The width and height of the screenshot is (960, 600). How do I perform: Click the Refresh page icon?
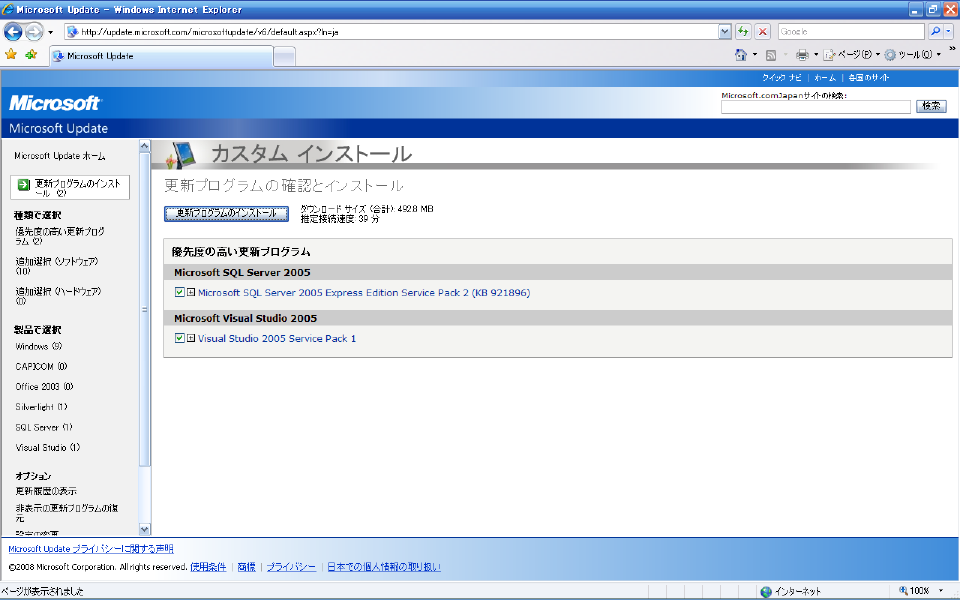tap(743, 31)
